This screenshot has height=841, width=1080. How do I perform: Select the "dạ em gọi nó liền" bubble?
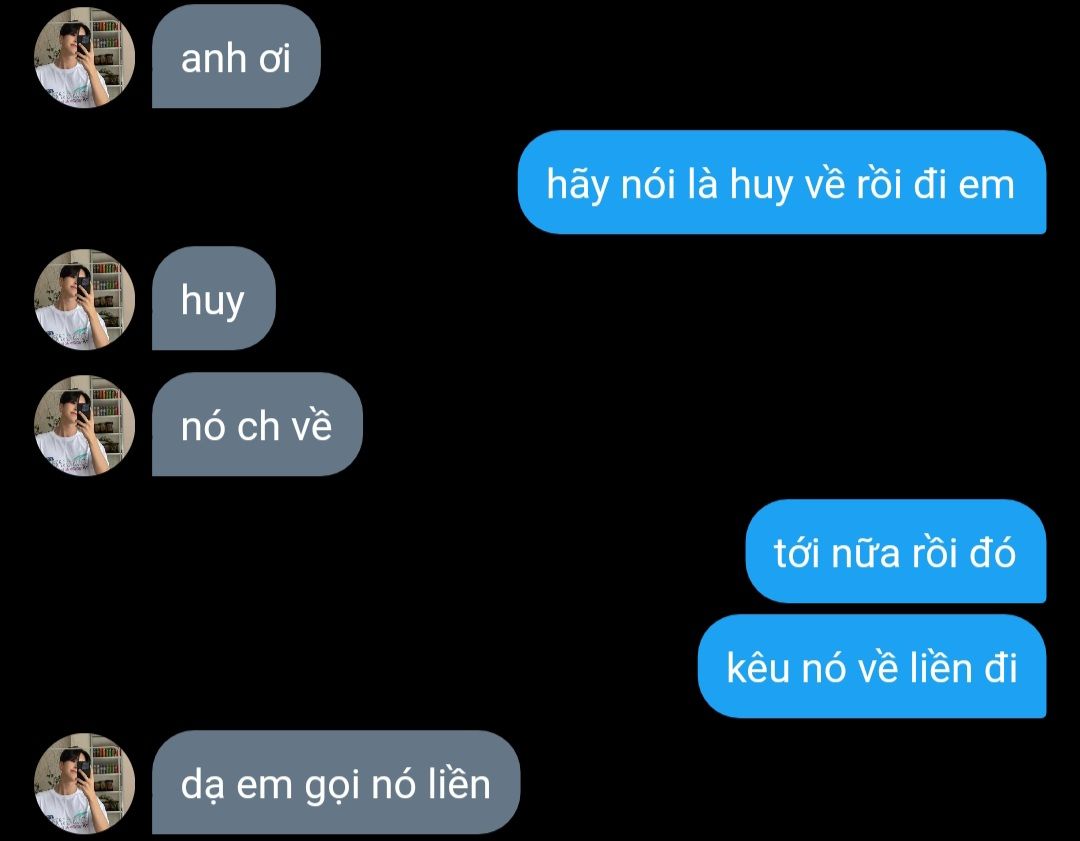[x=335, y=782]
